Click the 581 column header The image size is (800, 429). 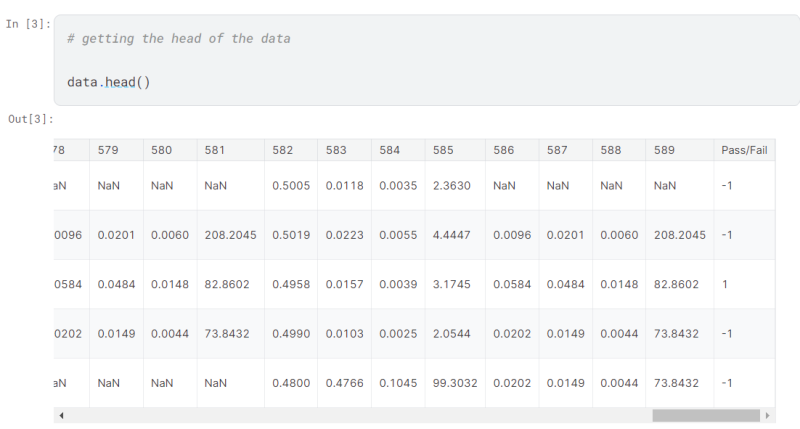215,150
